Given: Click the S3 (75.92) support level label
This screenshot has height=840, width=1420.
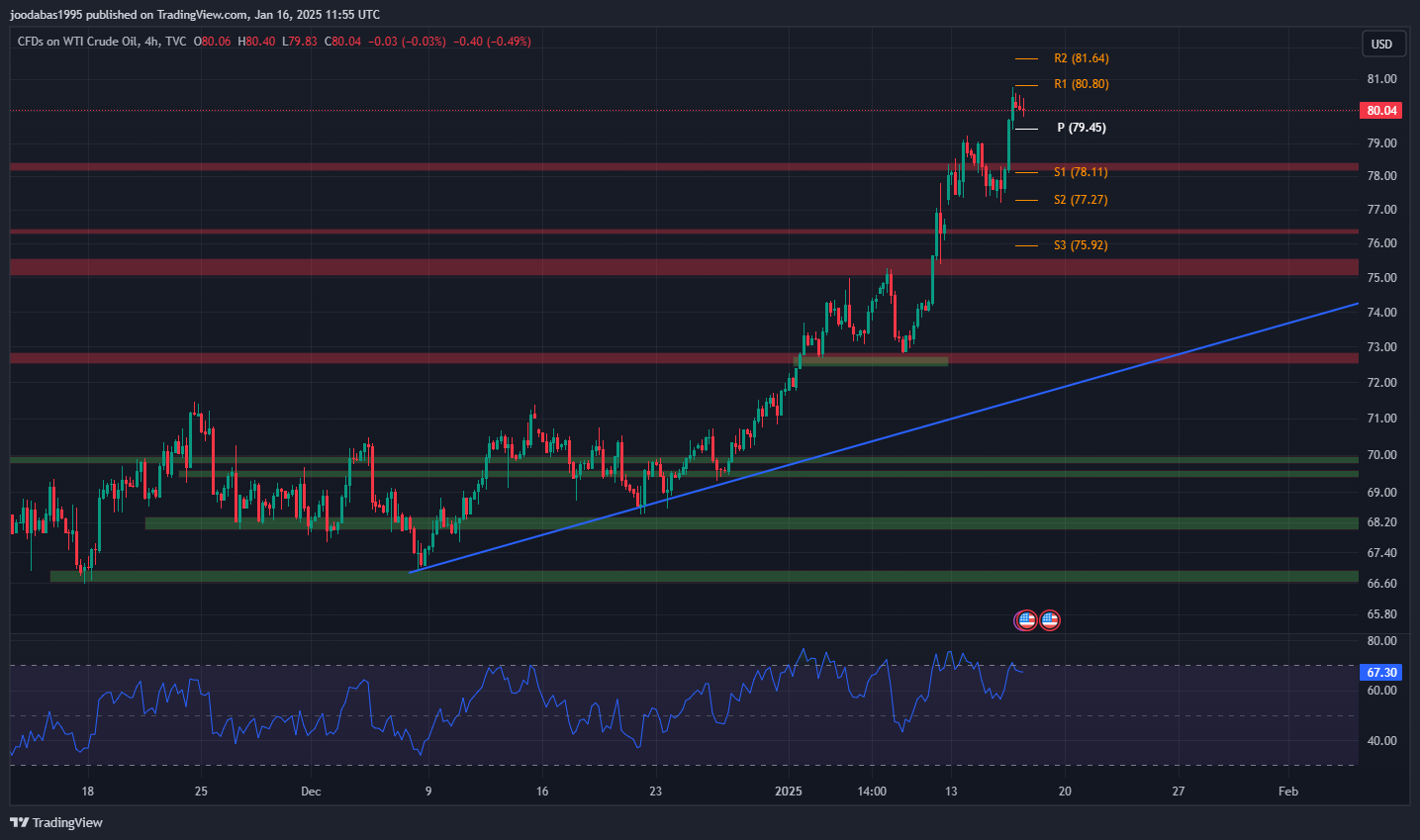Looking at the screenshot, I should [x=1081, y=245].
